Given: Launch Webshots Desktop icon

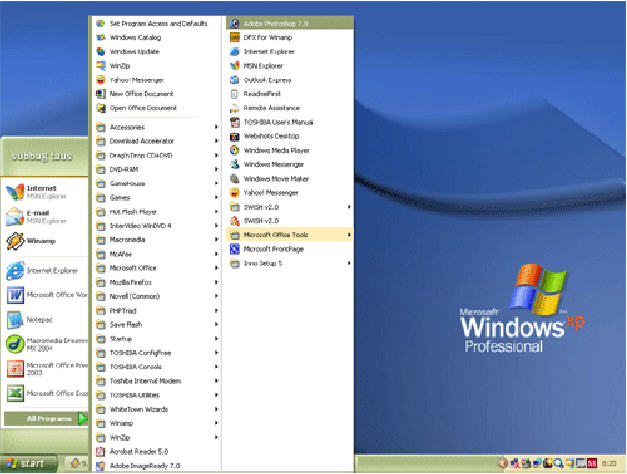Looking at the screenshot, I should click(x=235, y=136).
